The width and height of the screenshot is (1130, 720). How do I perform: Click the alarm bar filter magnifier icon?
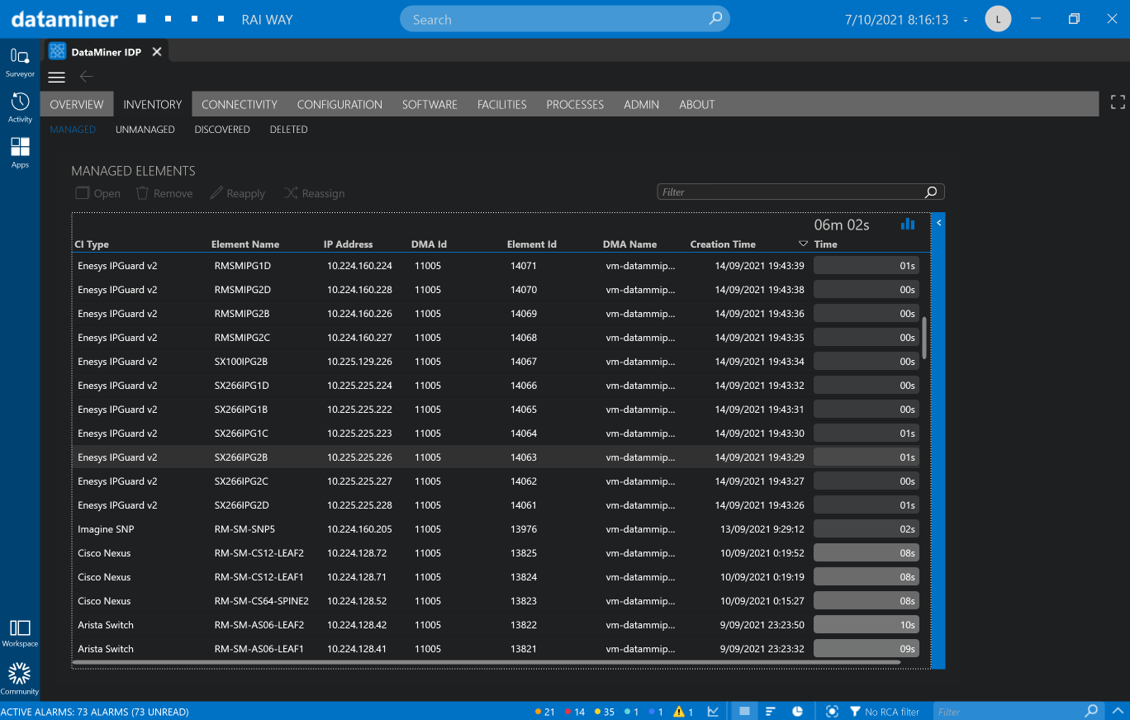tap(1092, 711)
